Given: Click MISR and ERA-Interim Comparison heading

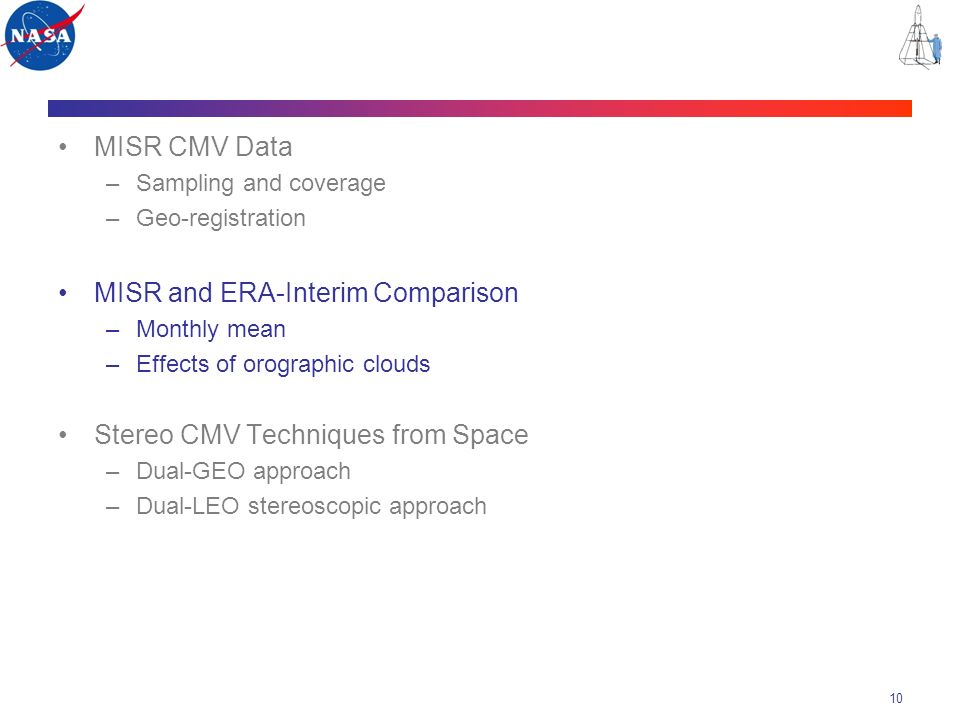Looking at the screenshot, I should click(x=306, y=293).
